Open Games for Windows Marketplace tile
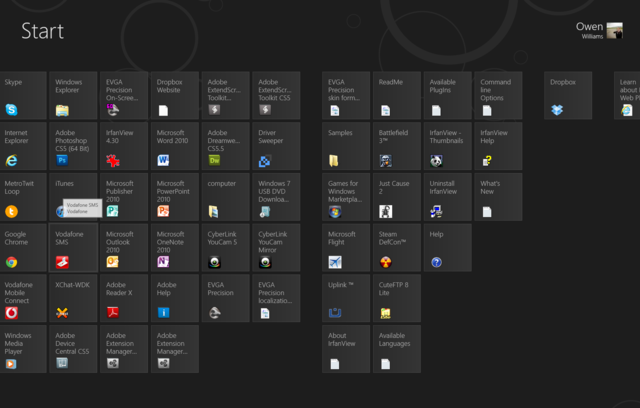 [346, 197]
